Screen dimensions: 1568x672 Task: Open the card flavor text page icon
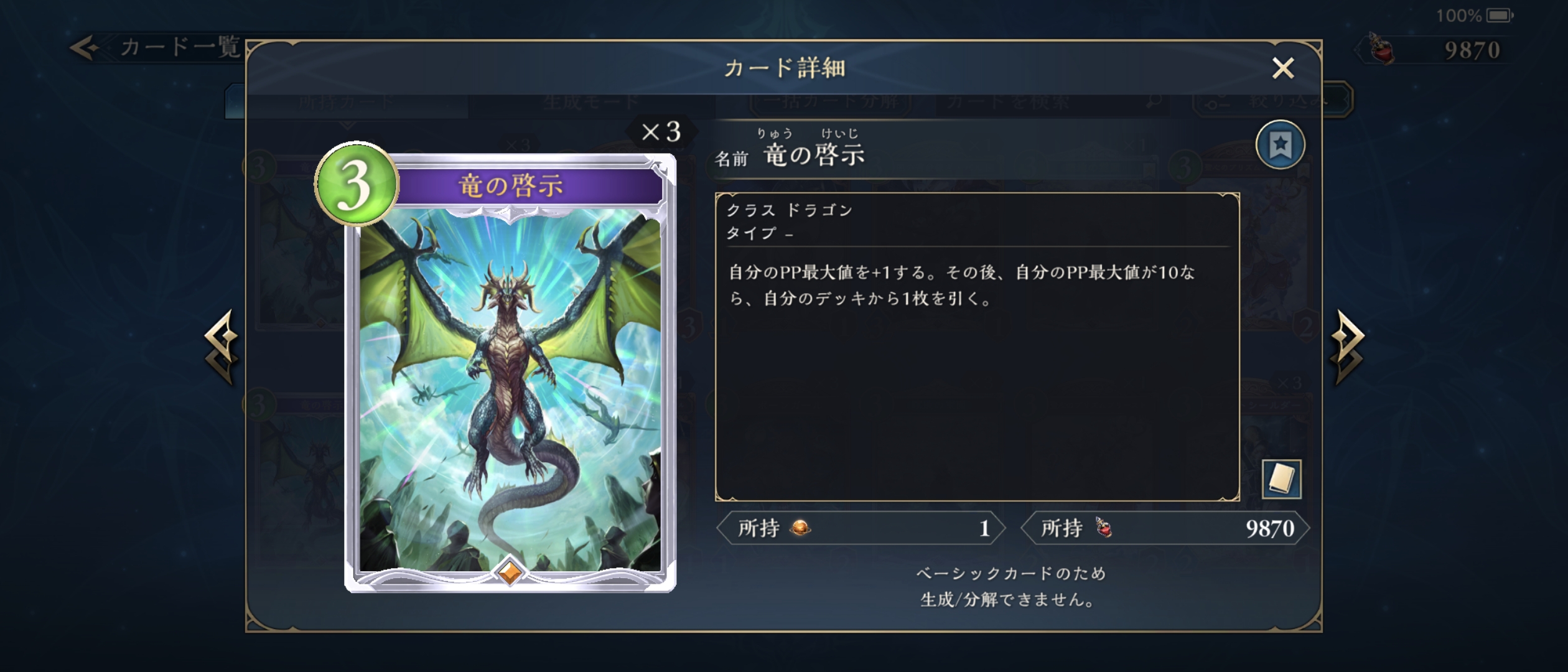click(x=1281, y=479)
